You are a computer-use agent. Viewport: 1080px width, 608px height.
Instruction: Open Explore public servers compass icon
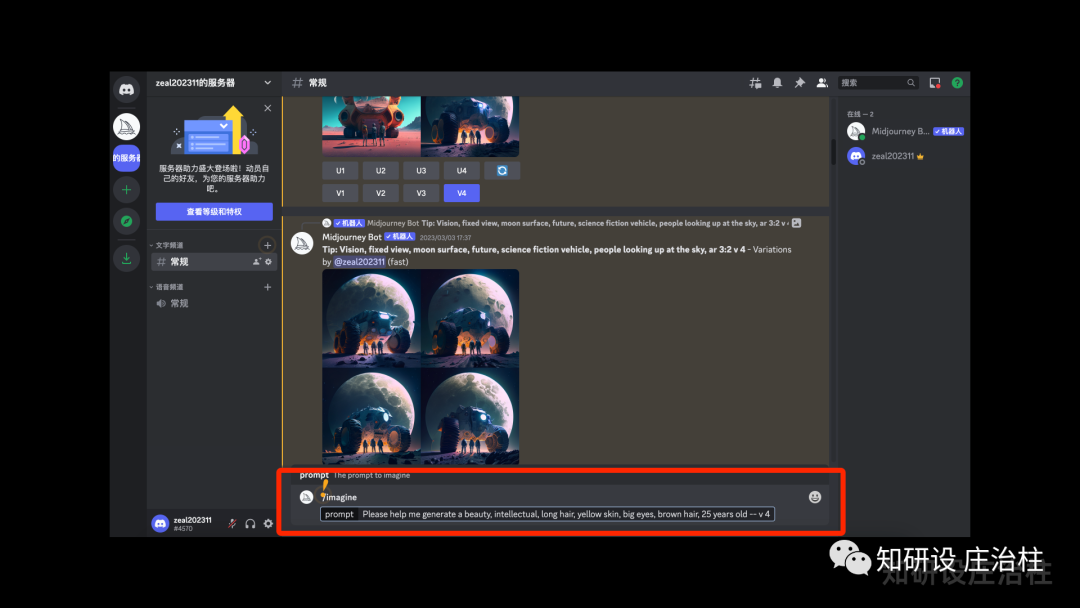(x=126, y=221)
